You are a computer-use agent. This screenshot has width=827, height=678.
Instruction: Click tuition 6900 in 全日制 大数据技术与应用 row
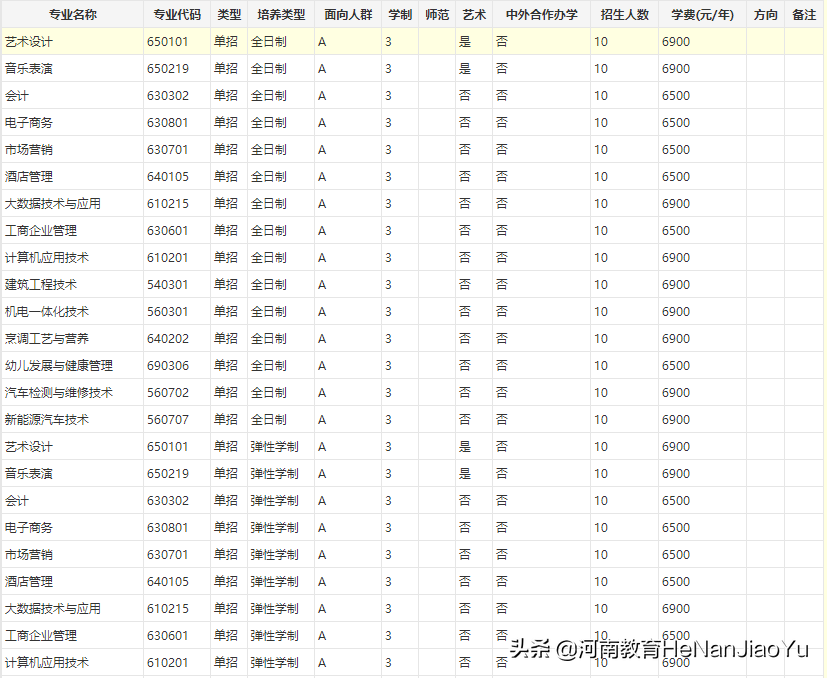click(676, 204)
